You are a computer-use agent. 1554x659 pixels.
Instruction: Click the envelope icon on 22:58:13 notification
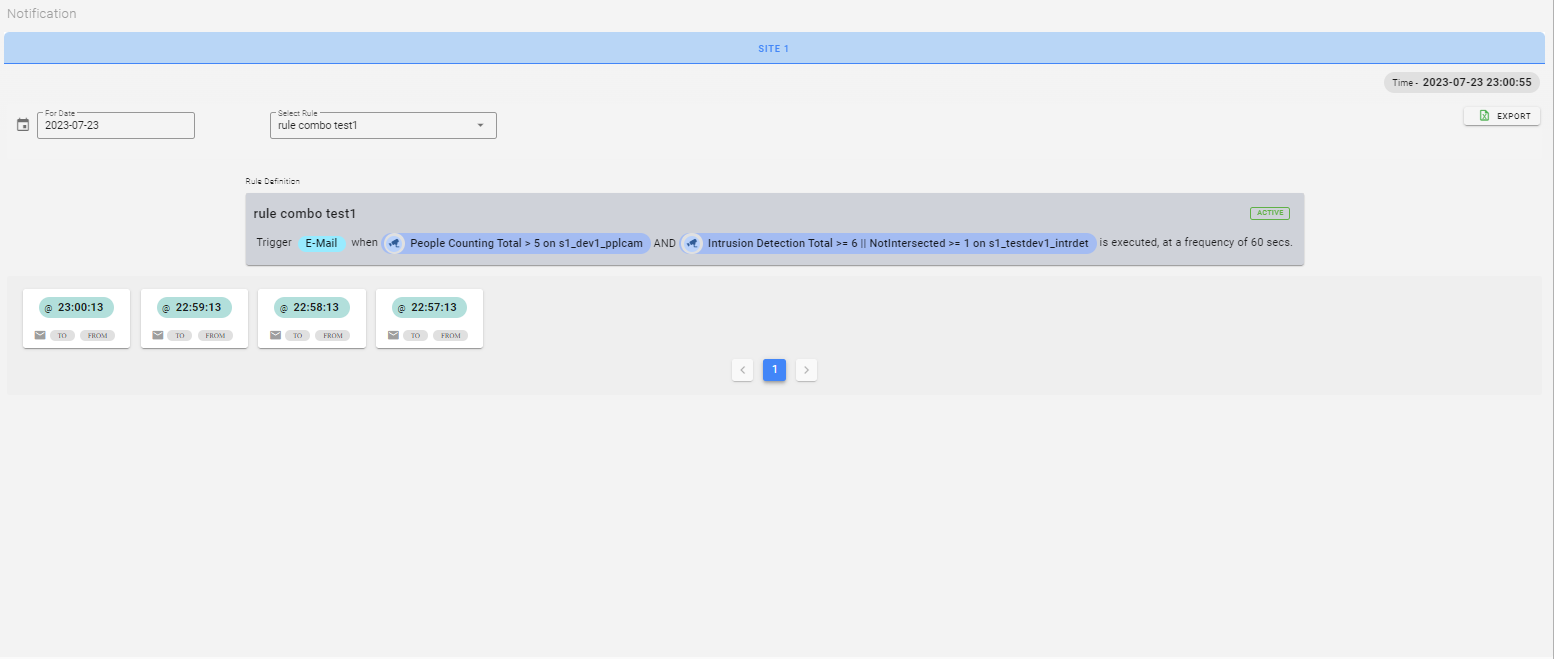276,335
